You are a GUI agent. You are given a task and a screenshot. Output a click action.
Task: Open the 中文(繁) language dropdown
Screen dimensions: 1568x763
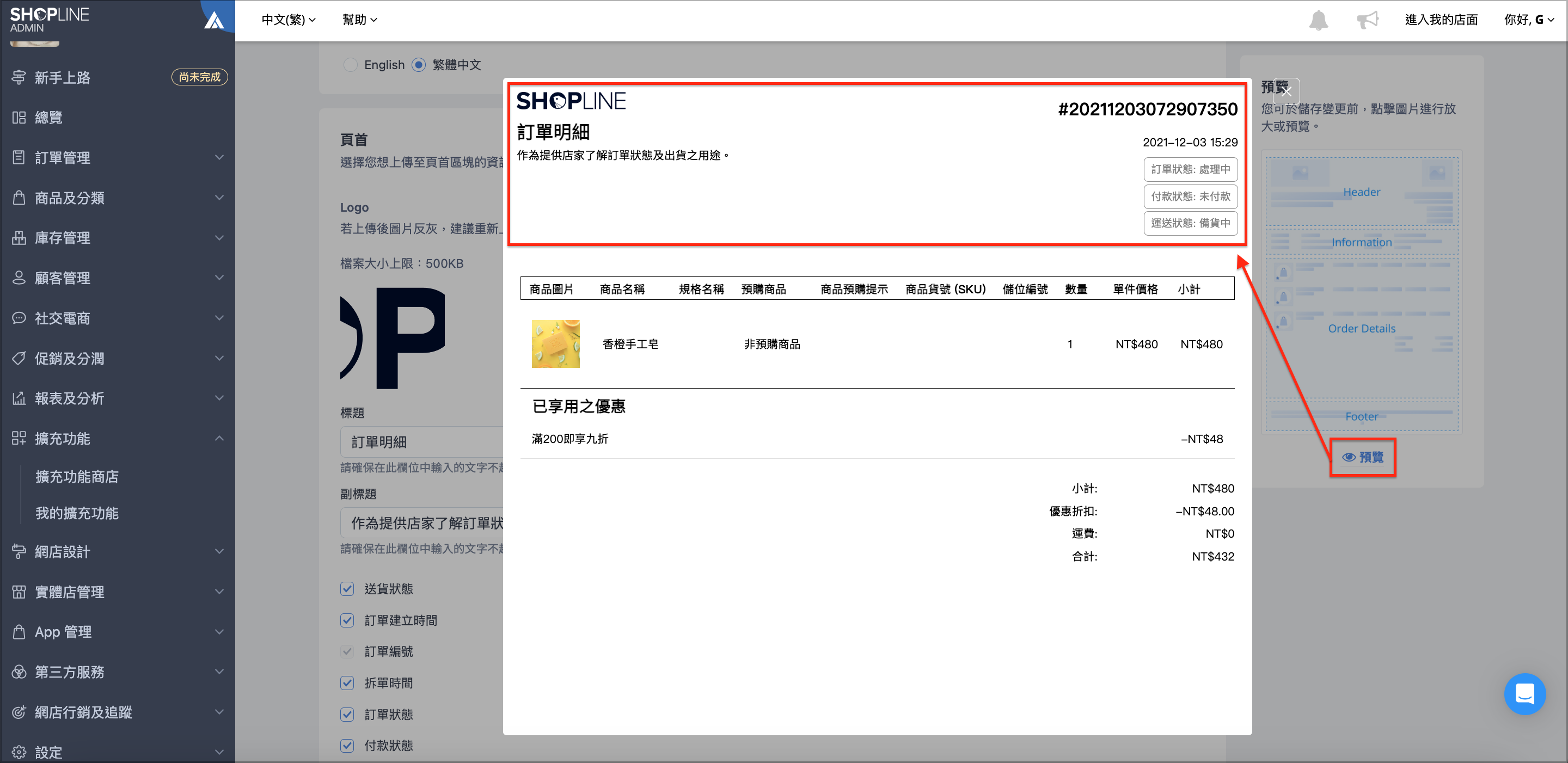289,20
